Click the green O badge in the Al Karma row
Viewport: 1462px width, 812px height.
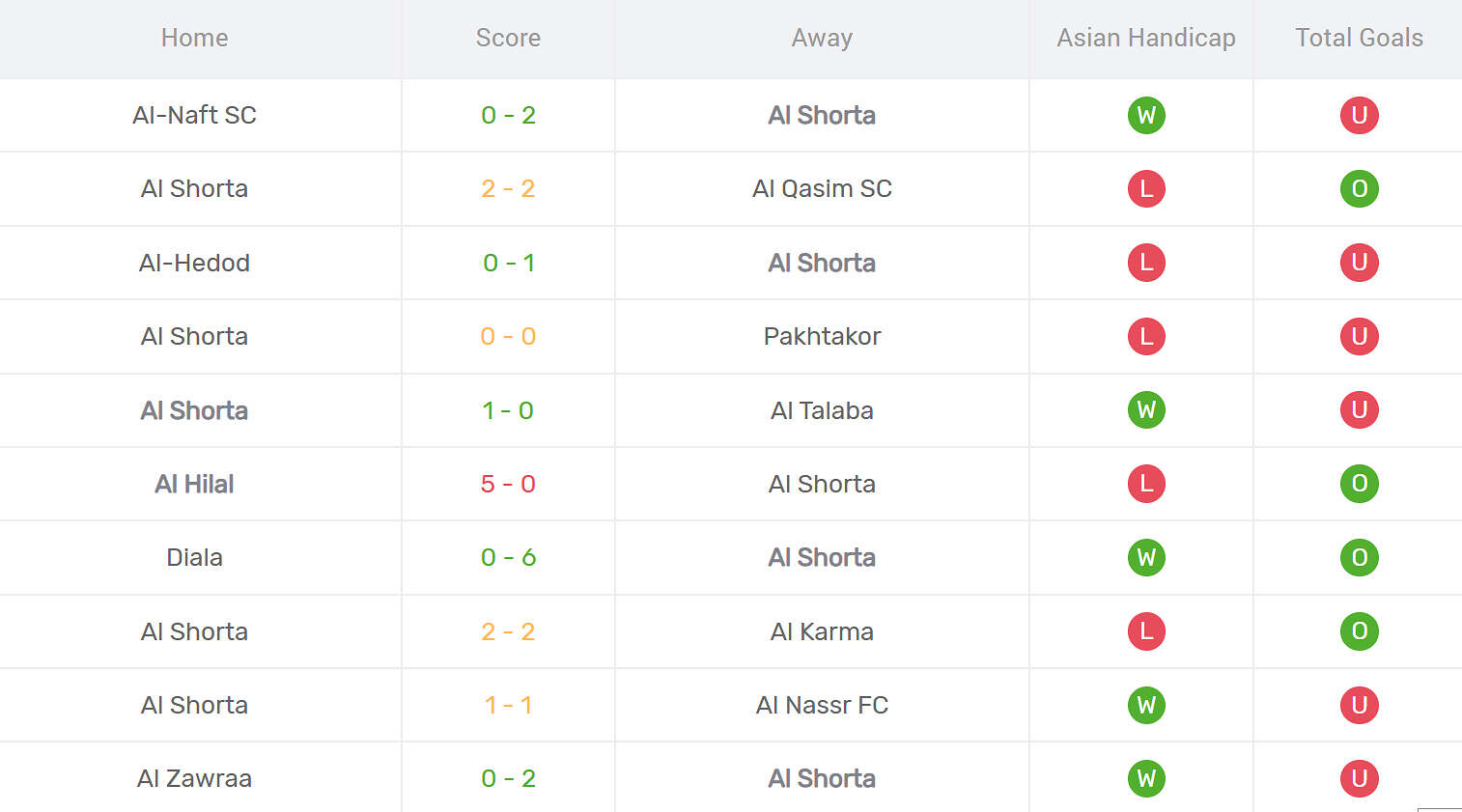1359,631
